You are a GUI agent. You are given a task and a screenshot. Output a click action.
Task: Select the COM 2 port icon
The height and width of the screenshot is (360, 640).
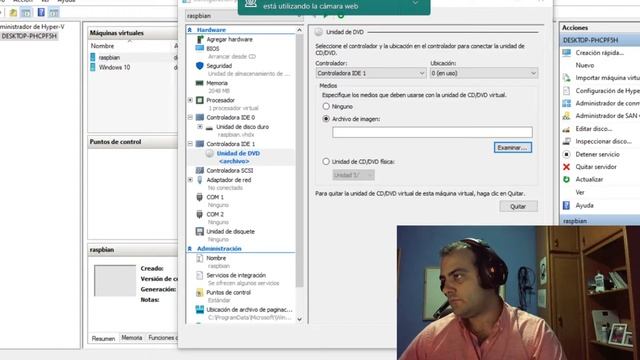point(200,214)
